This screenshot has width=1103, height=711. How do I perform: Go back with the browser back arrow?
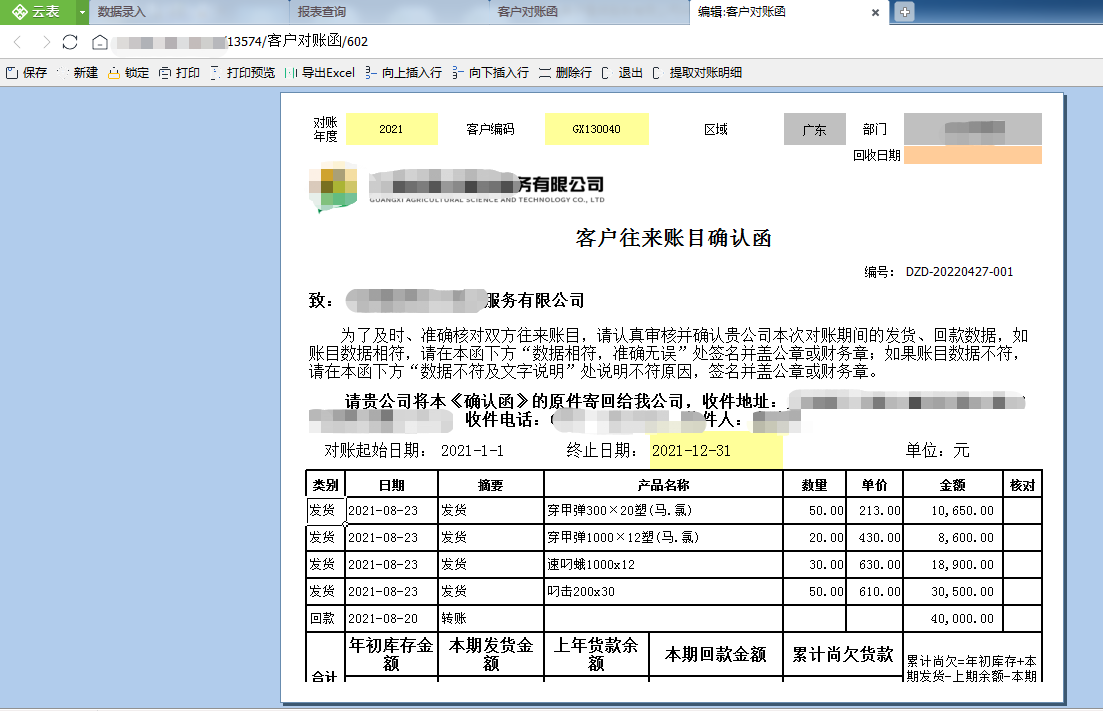coord(18,42)
